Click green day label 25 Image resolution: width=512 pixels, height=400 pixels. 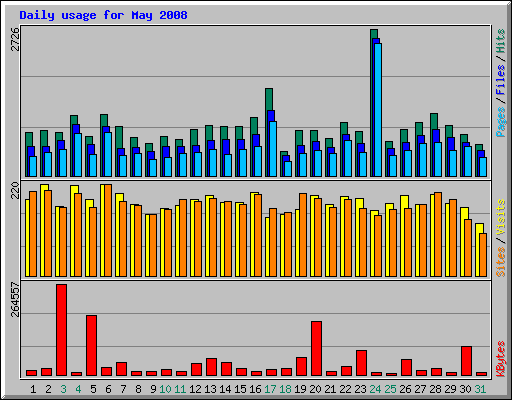[x=390, y=389]
